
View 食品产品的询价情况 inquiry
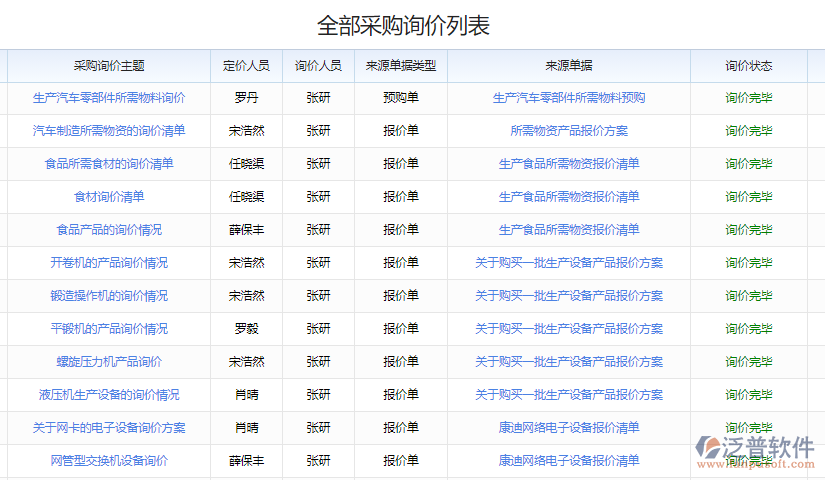[109, 230]
